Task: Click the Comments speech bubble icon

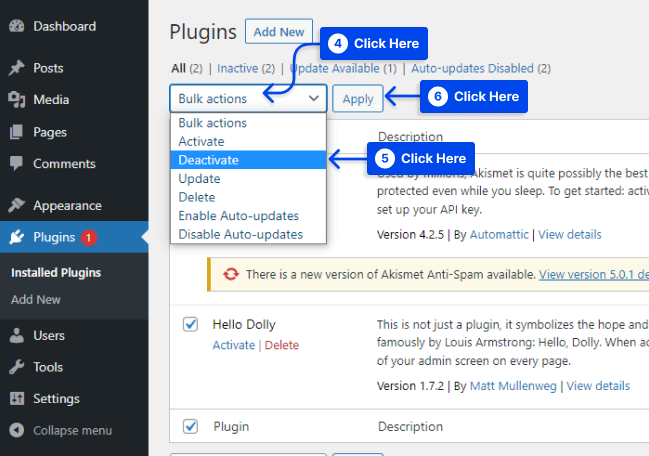Action: coord(17,163)
